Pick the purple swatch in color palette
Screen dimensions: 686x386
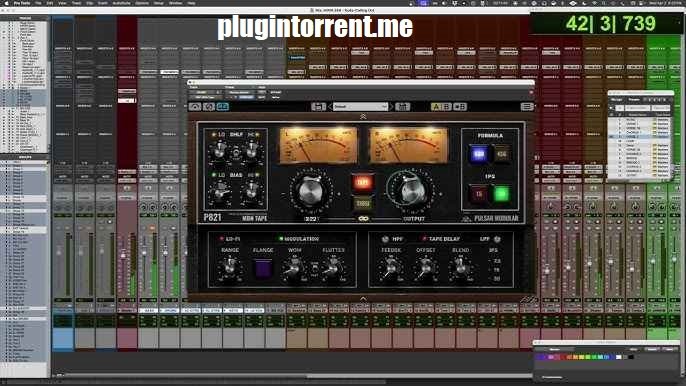pyautogui.click(x=542, y=357)
